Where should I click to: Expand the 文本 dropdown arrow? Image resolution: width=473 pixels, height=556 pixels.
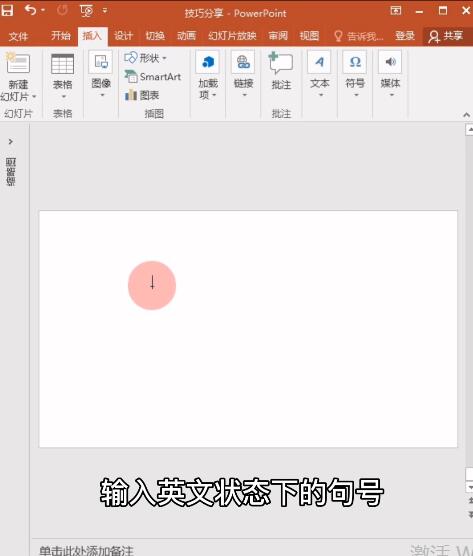(x=321, y=95)
